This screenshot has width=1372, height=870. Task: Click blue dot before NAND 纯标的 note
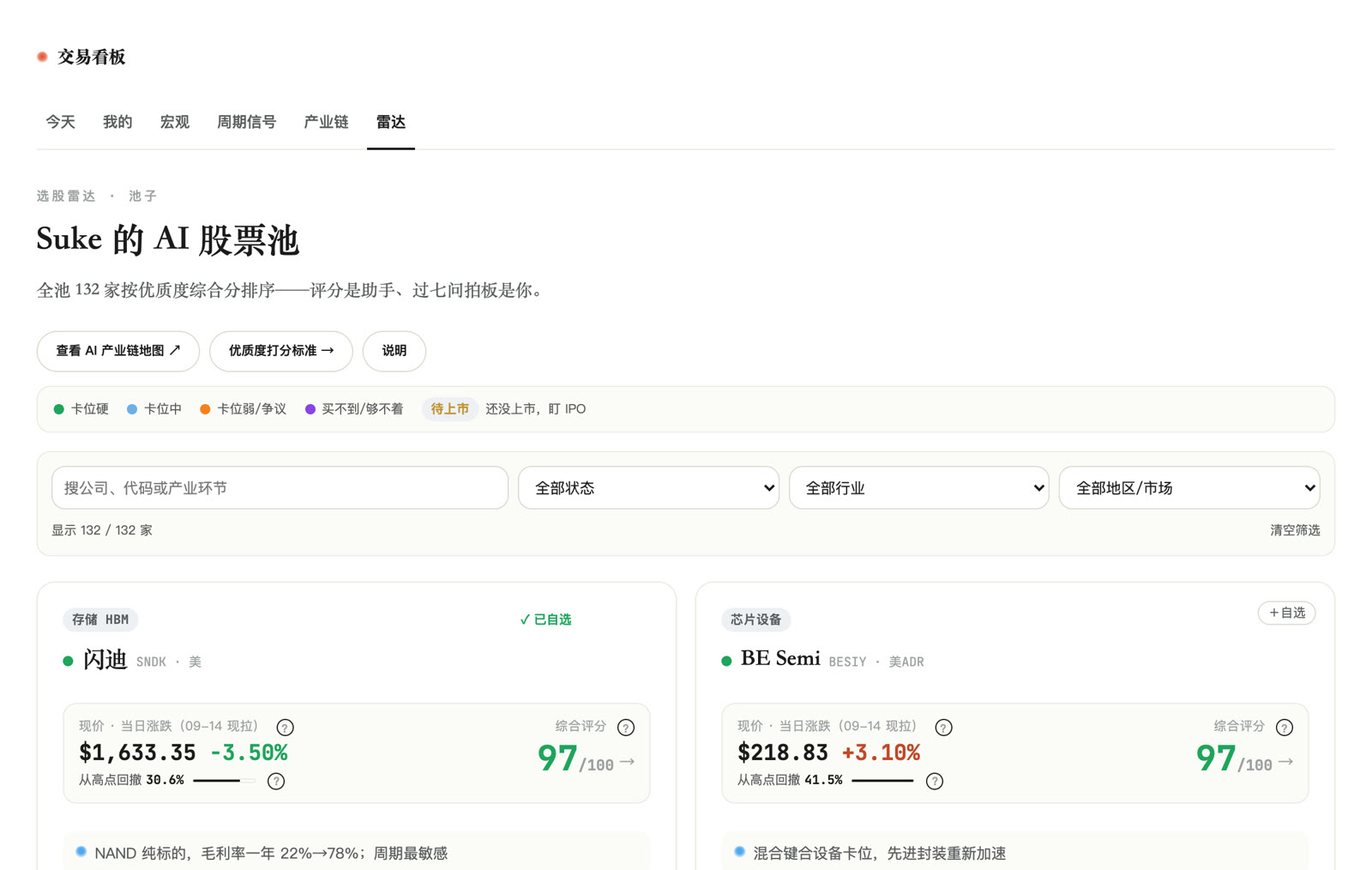(81, 851)
